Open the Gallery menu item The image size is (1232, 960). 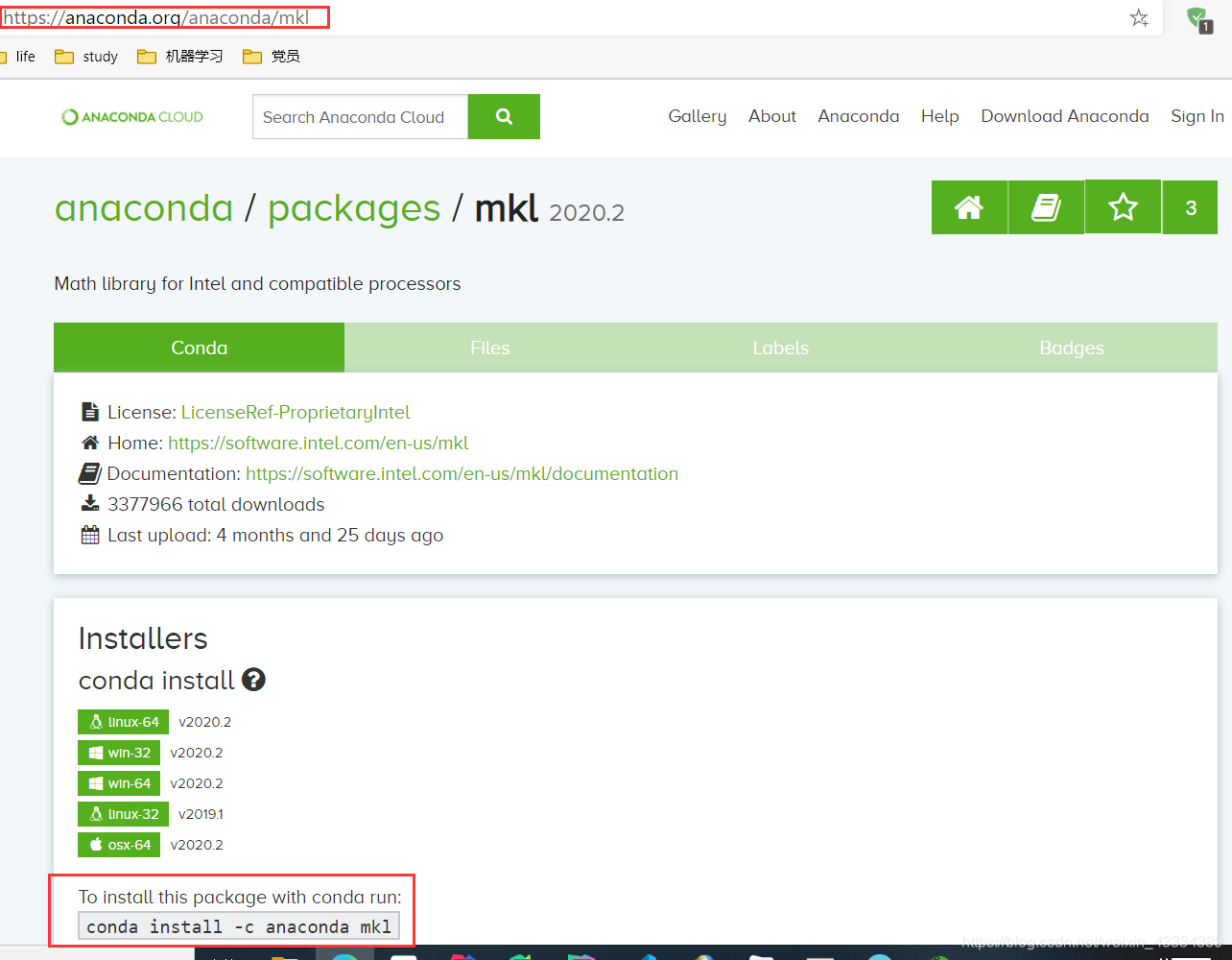(697, 116)
